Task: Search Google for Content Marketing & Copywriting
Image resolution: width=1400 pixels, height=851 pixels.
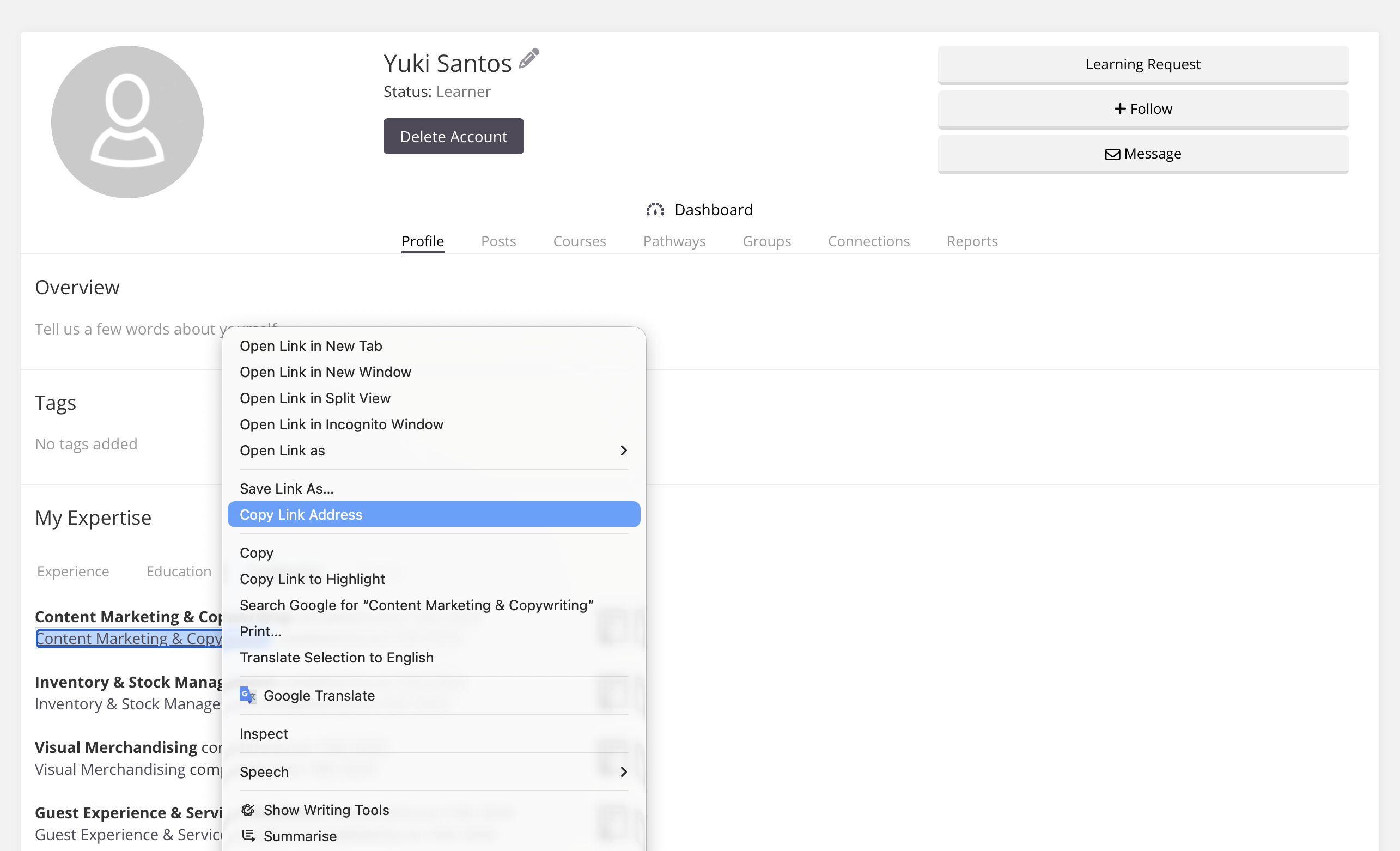Action: click(x=434, y=605)
